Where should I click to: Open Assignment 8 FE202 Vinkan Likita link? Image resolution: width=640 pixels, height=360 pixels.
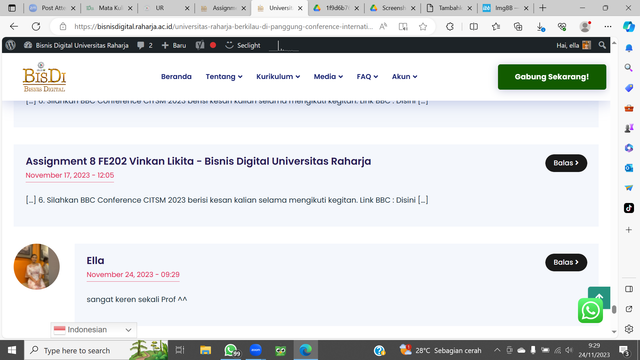198,161
